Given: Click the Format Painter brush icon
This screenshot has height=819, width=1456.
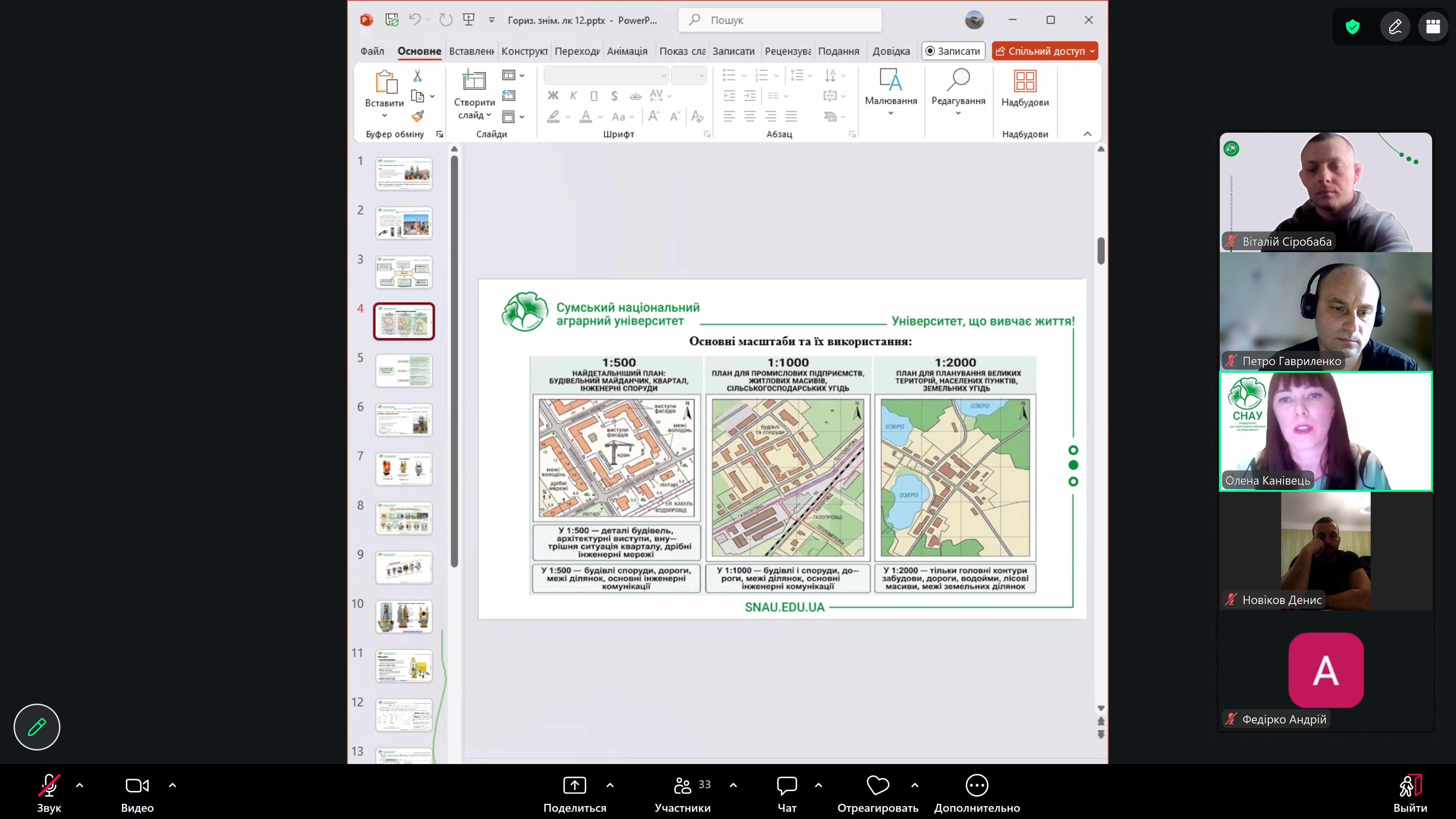Looking at the screenshot, I should tap(417, 116).
